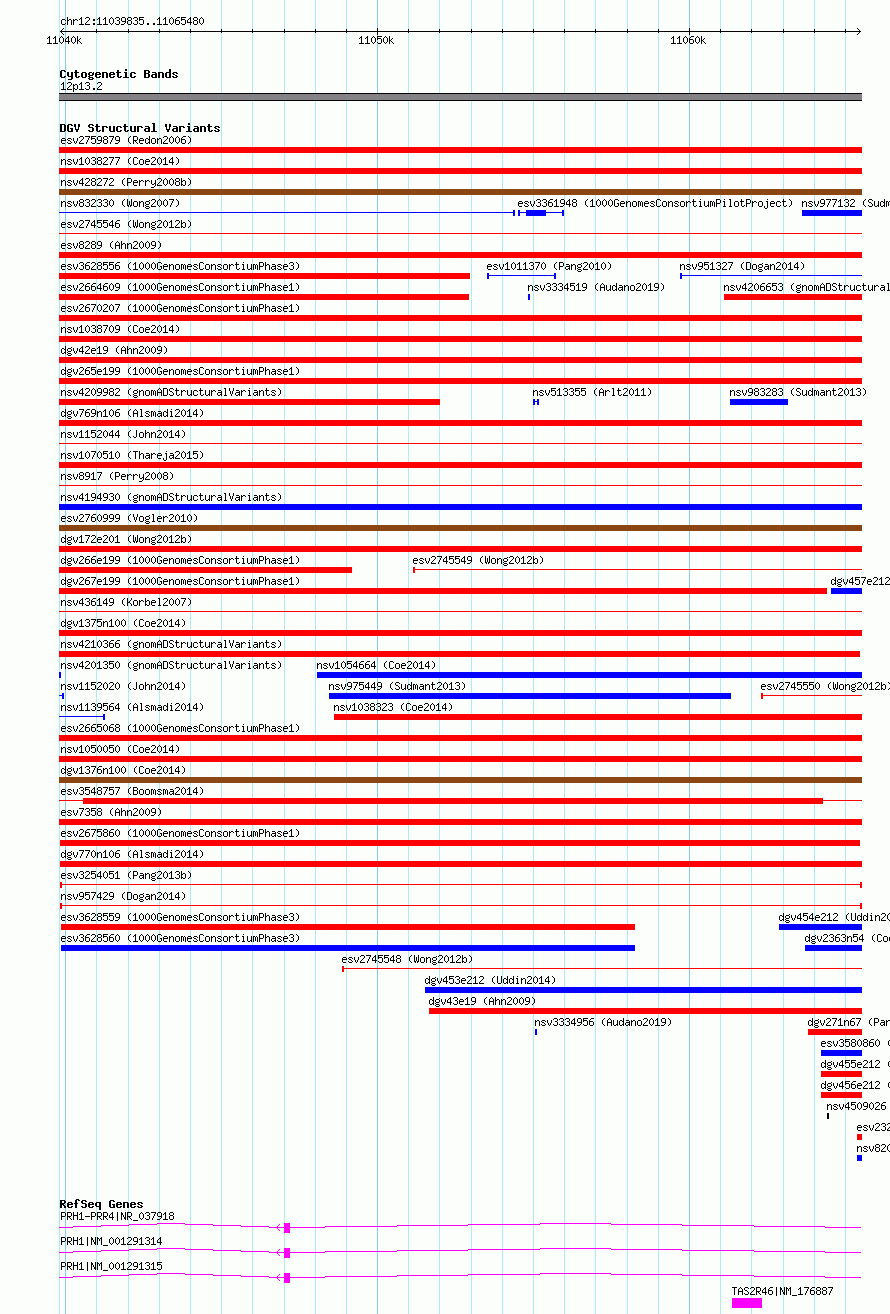
Task: Open esv3628556 (1000GenomesConsortiumPhase3) label
Action: 180,266
